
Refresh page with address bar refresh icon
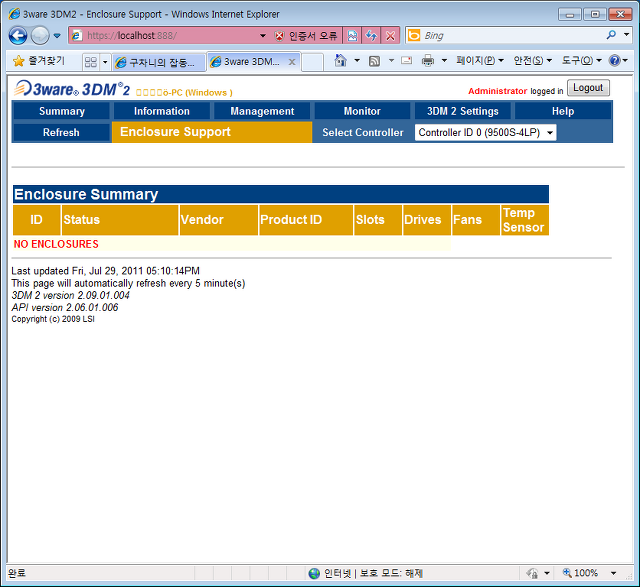(371, 36)
